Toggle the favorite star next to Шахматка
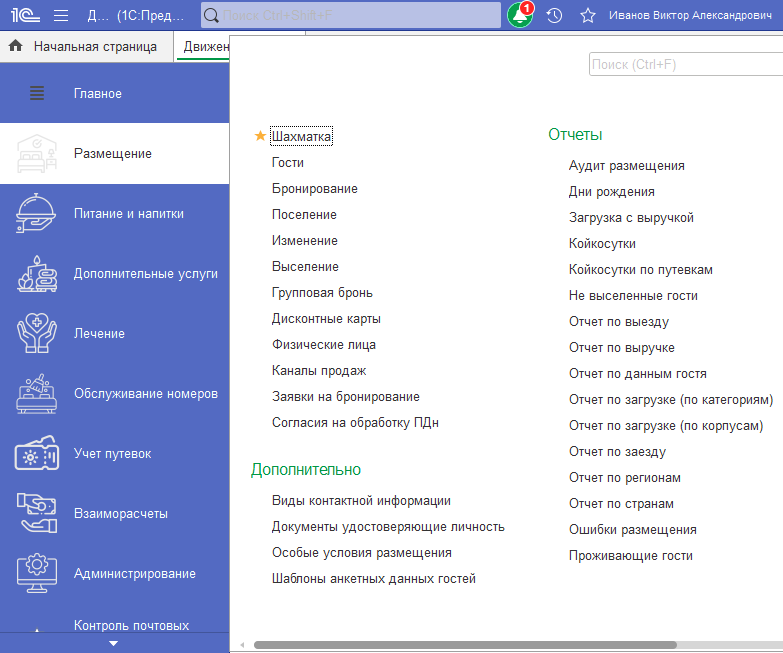783x653 pixels. pyautogui.click(x=260, y=136)
